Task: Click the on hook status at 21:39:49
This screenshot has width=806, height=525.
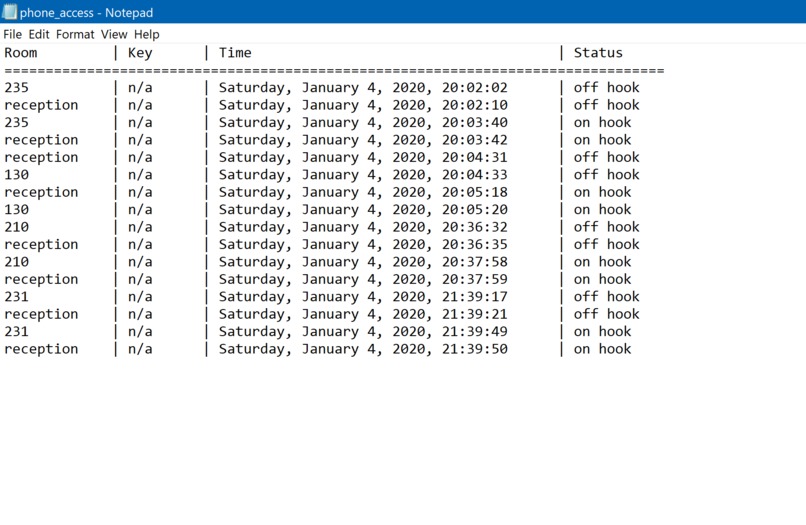Action: [x=602, y=332]
